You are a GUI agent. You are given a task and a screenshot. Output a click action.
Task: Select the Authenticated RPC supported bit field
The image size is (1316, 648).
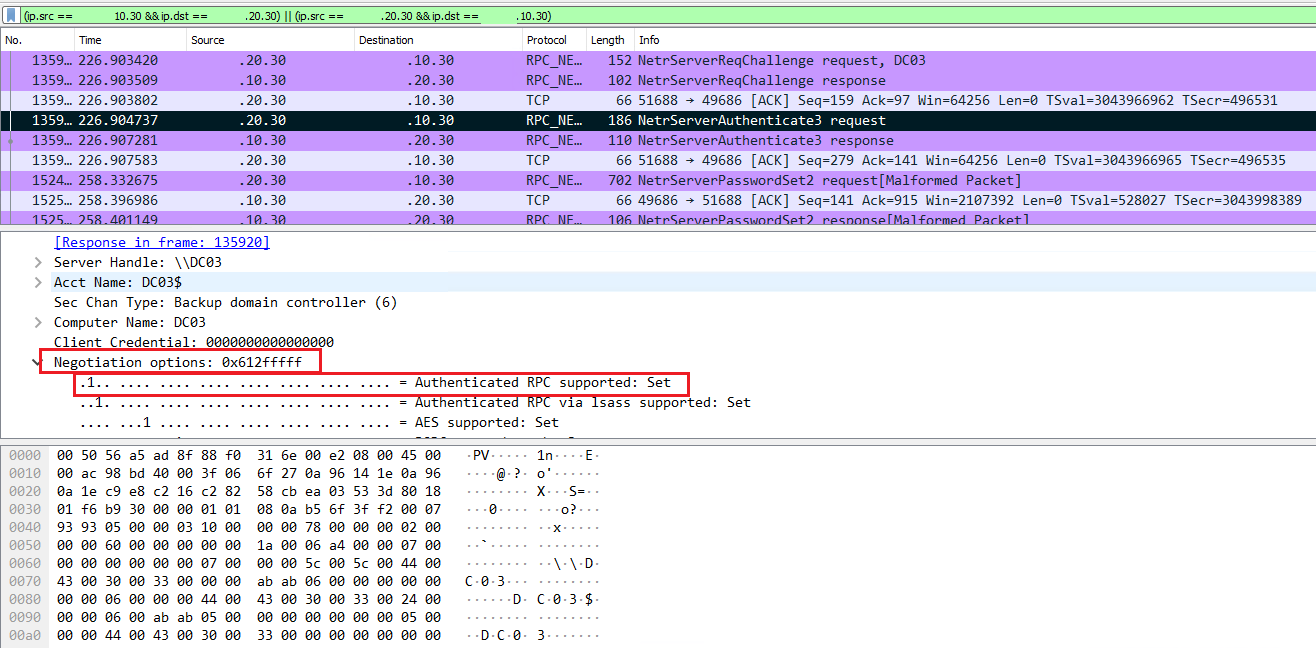[380, 382]
